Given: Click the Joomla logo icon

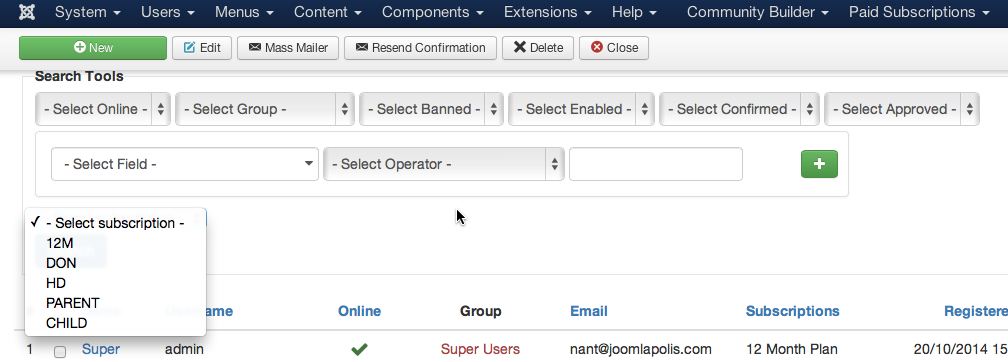Looking at the screenshot, I should (26, 12).
